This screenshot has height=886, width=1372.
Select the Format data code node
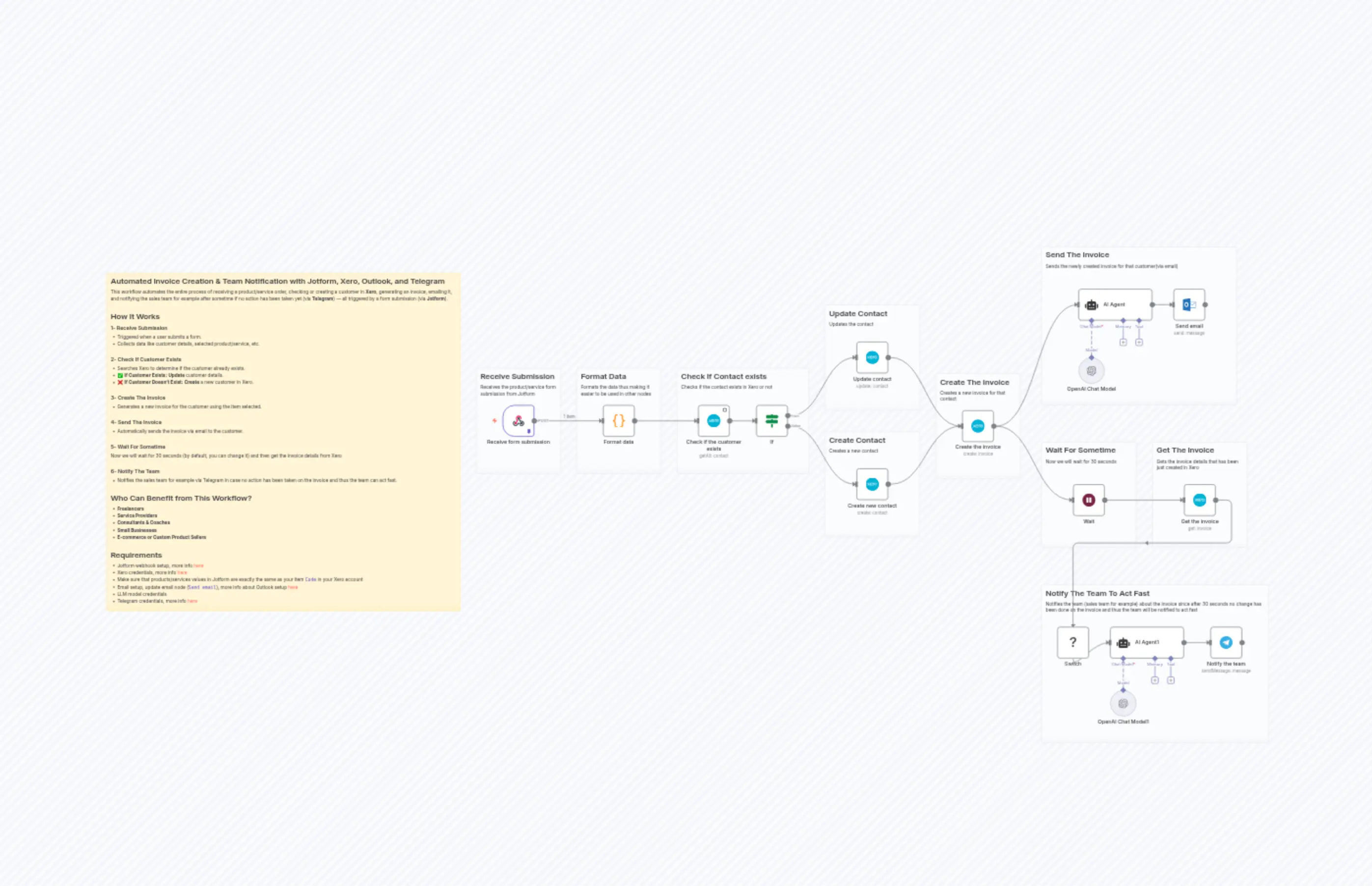point(619,420)
